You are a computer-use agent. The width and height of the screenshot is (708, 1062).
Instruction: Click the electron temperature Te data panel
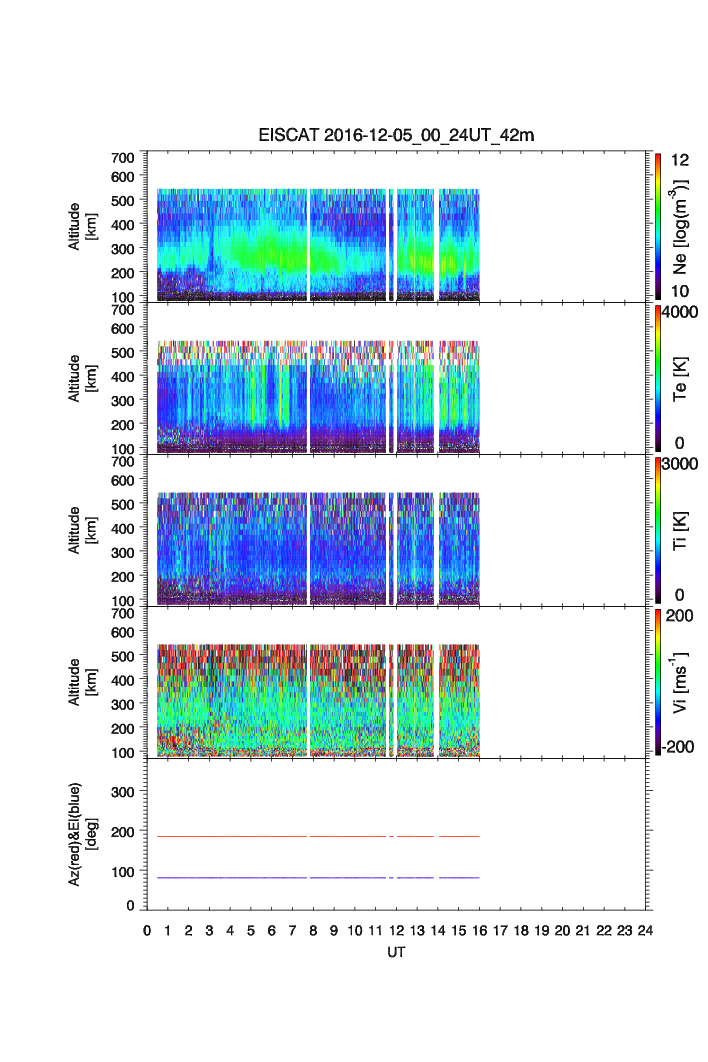396,378
